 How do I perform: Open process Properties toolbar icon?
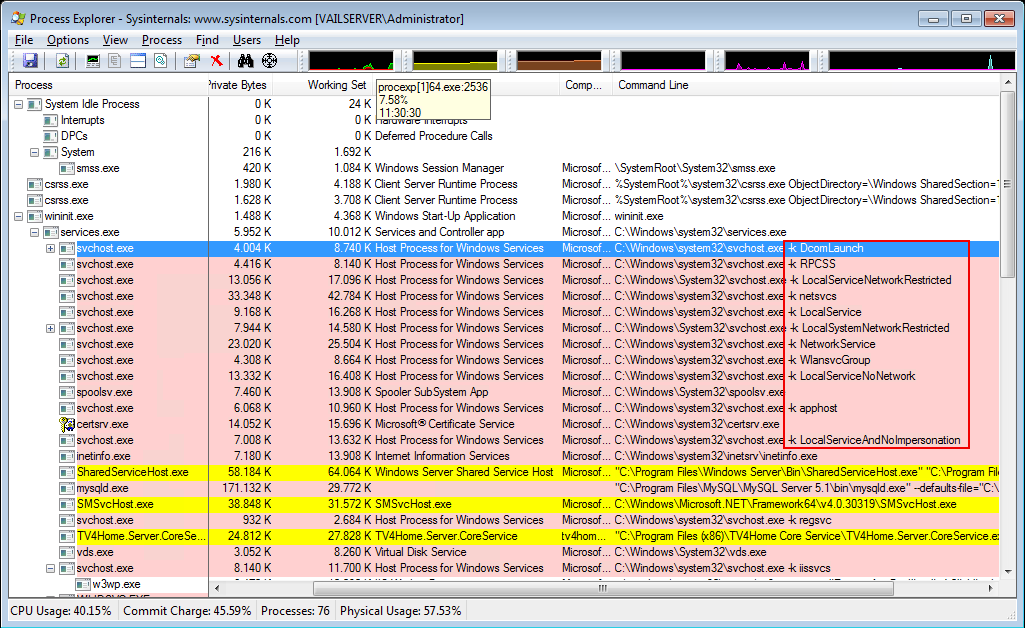click(192, 61)
